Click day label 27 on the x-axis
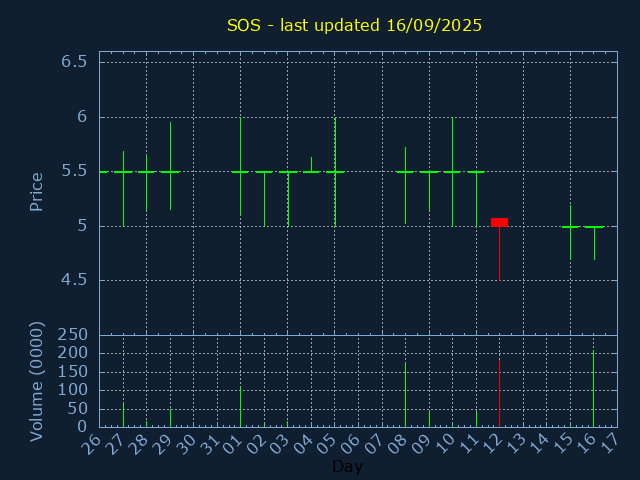 [x=114, y=444]
